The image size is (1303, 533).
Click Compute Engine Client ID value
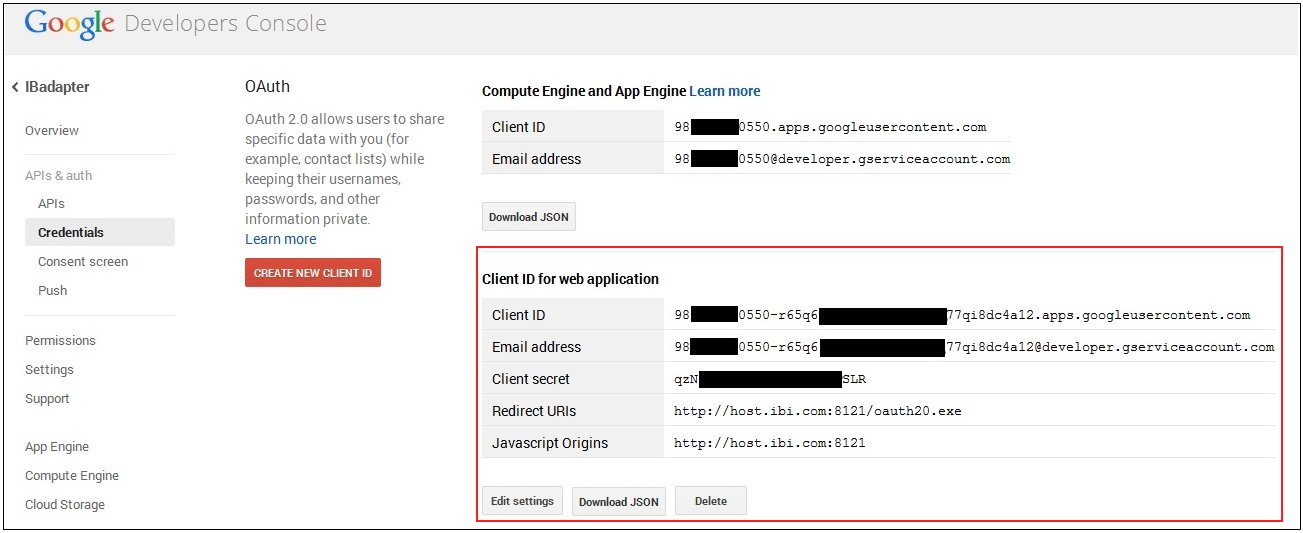click(x=830, y=127)
